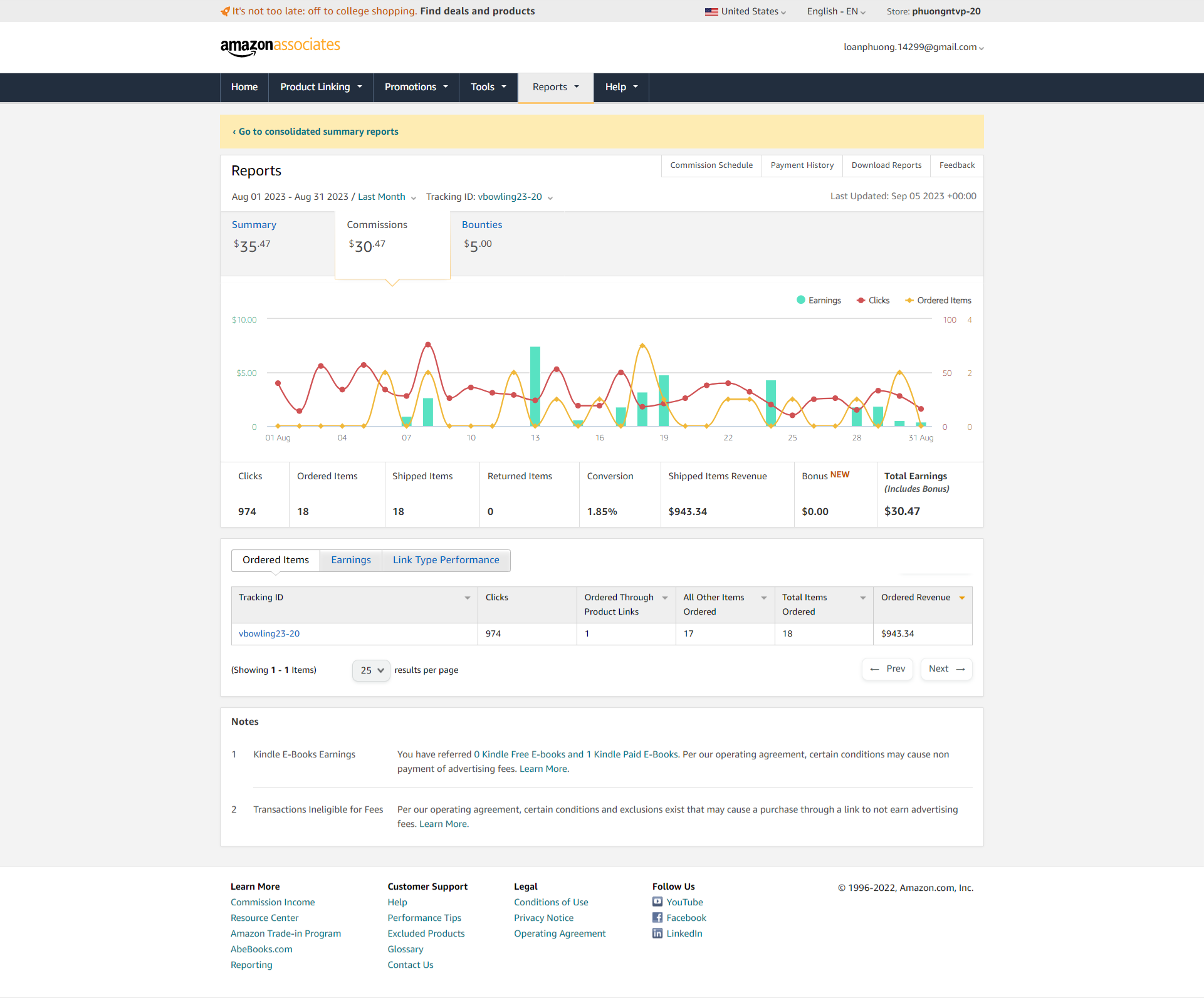Open the Excluded Products footer link
The height and width of the screenshot is (998, 1204).
426,933
